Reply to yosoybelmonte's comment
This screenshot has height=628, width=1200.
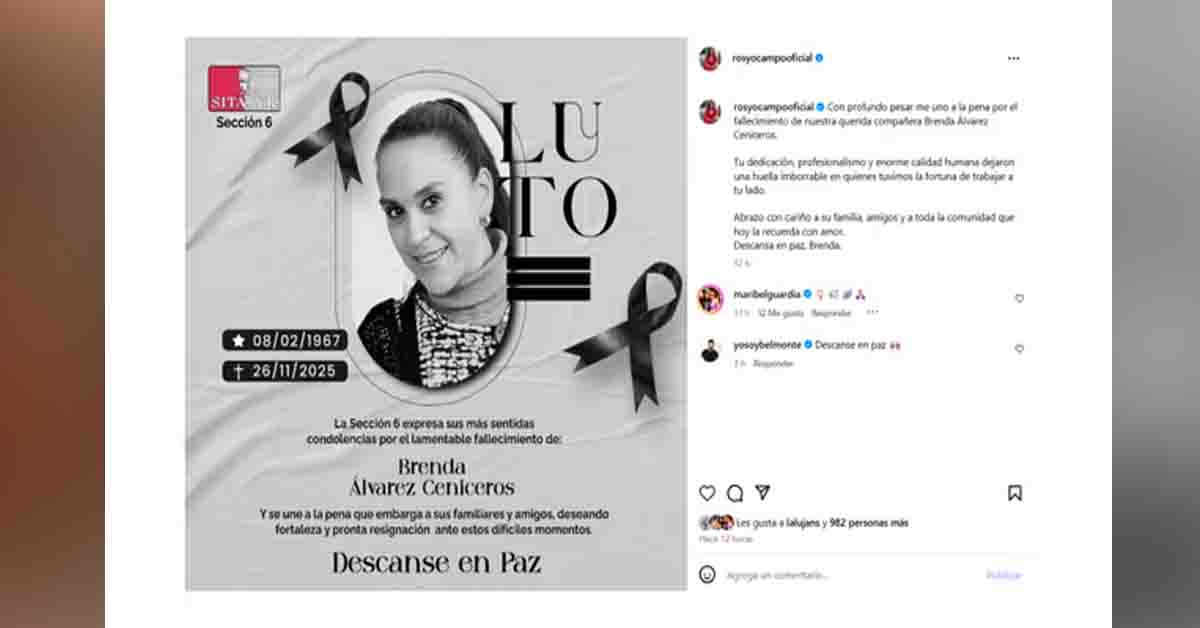click(773, 364)
